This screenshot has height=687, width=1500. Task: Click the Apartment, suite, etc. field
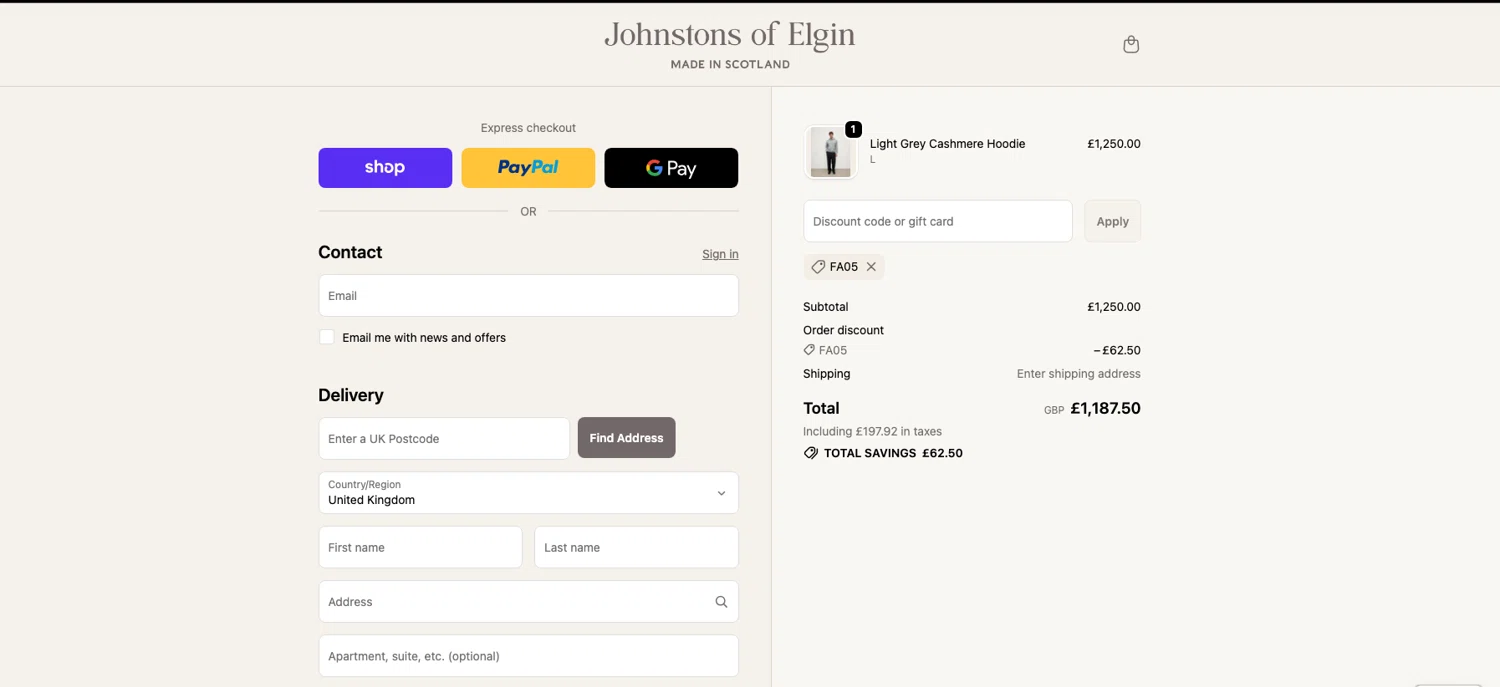point(528,656)
